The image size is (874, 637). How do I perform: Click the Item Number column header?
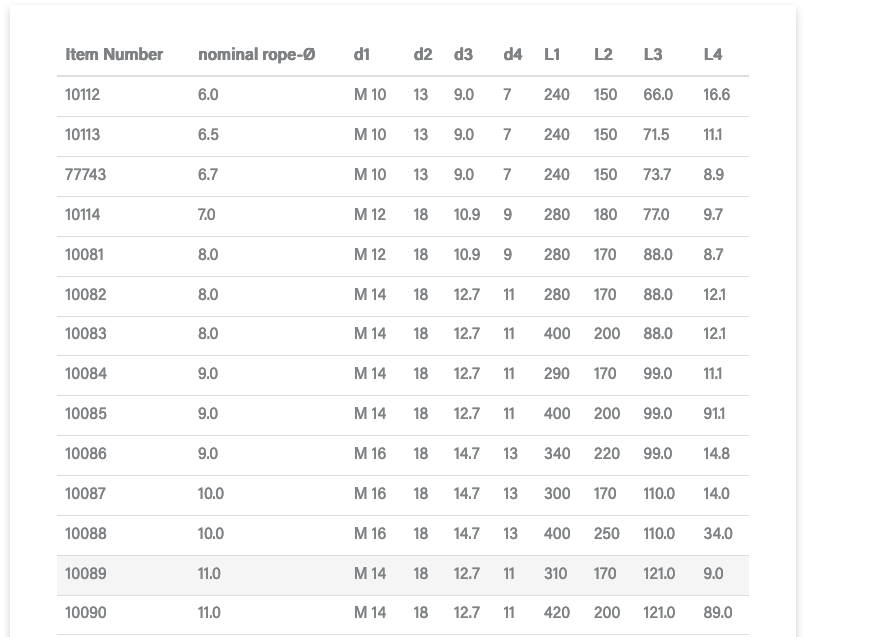(114, 55)
